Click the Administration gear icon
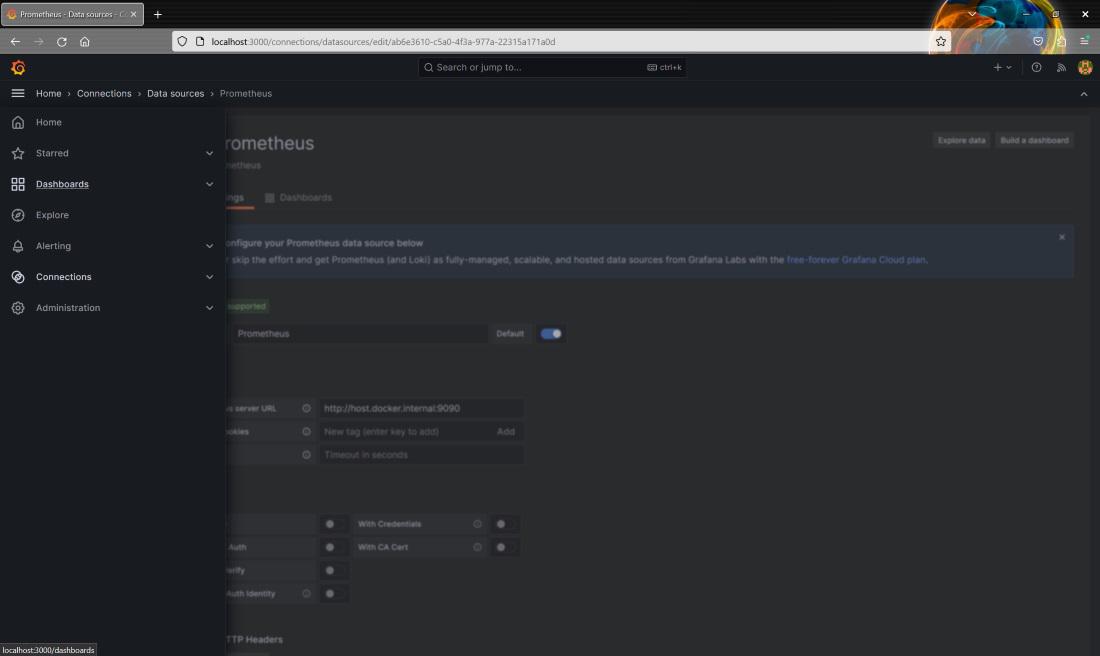Screen dimensions: 1100x656 click(18, 307)
